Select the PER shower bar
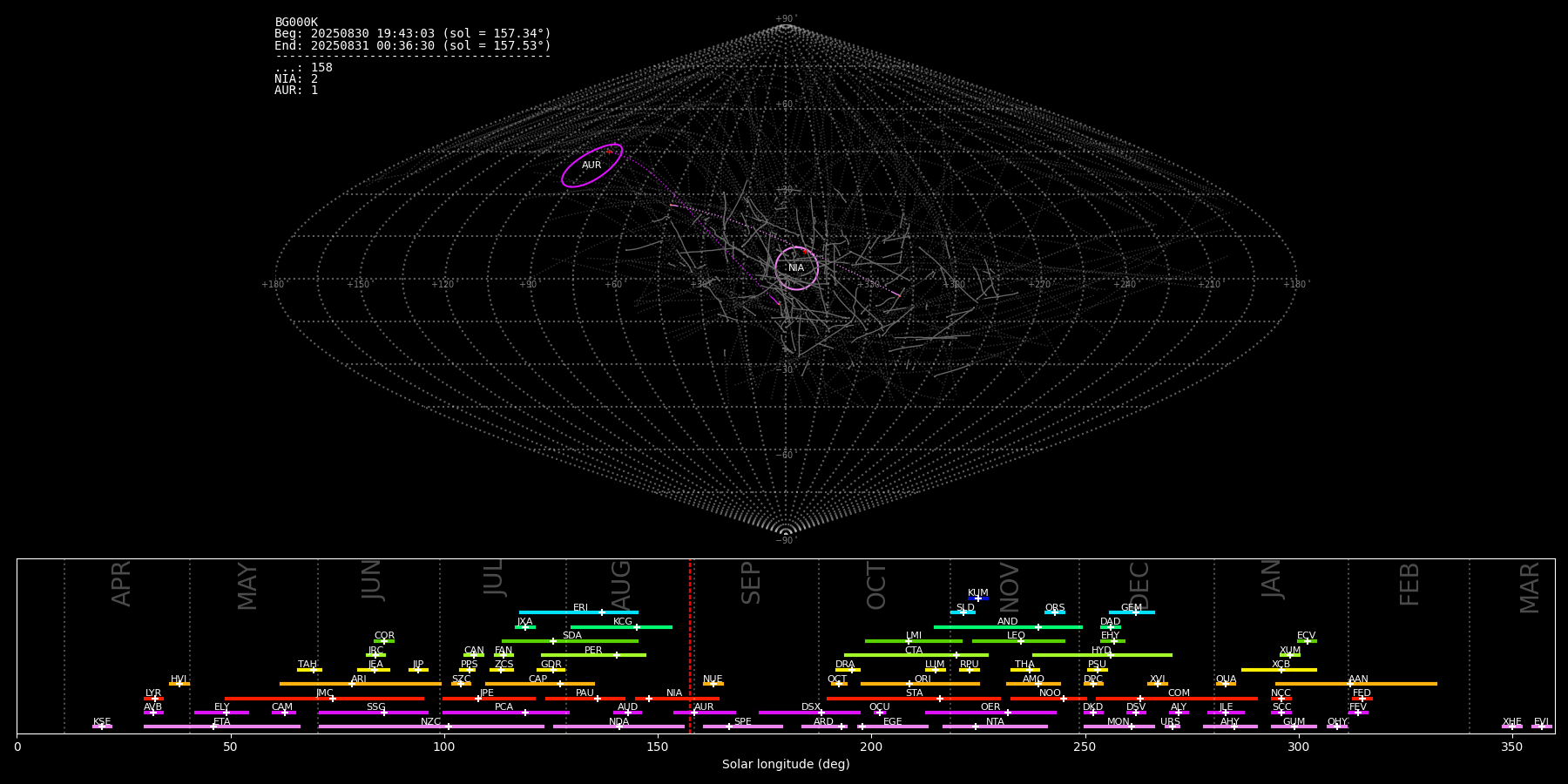This screenshot has width=1568, height=784. coord(593,655)
